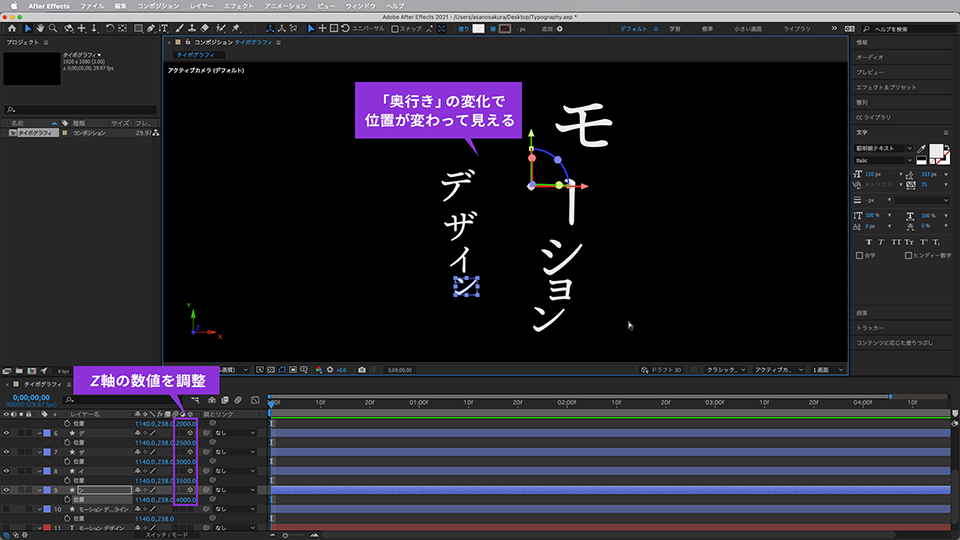Open the アニメーション menu
The image size is (960, 540).
(285, 6)
